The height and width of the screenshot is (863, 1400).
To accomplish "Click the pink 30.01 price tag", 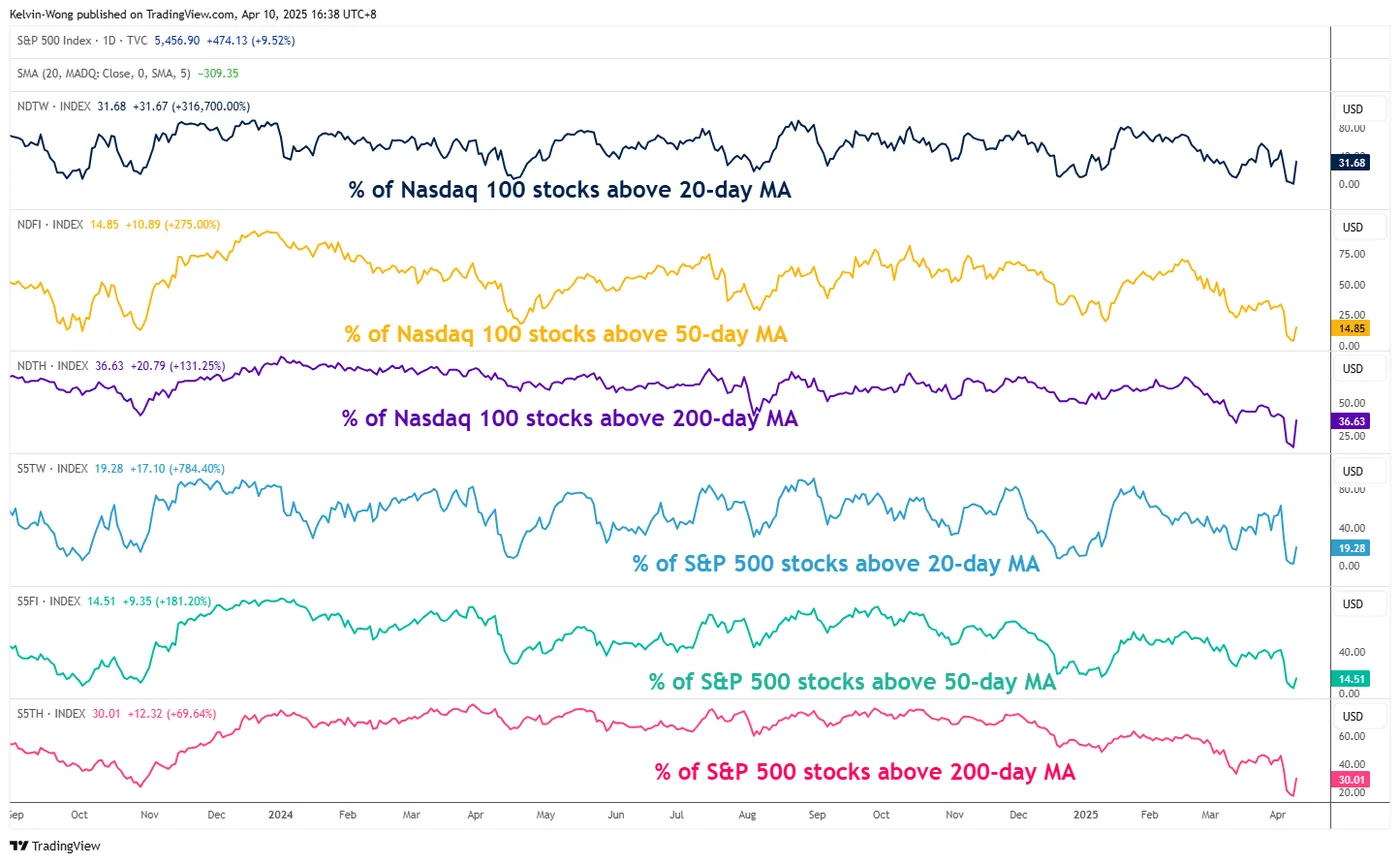I will pos(1353,779).
